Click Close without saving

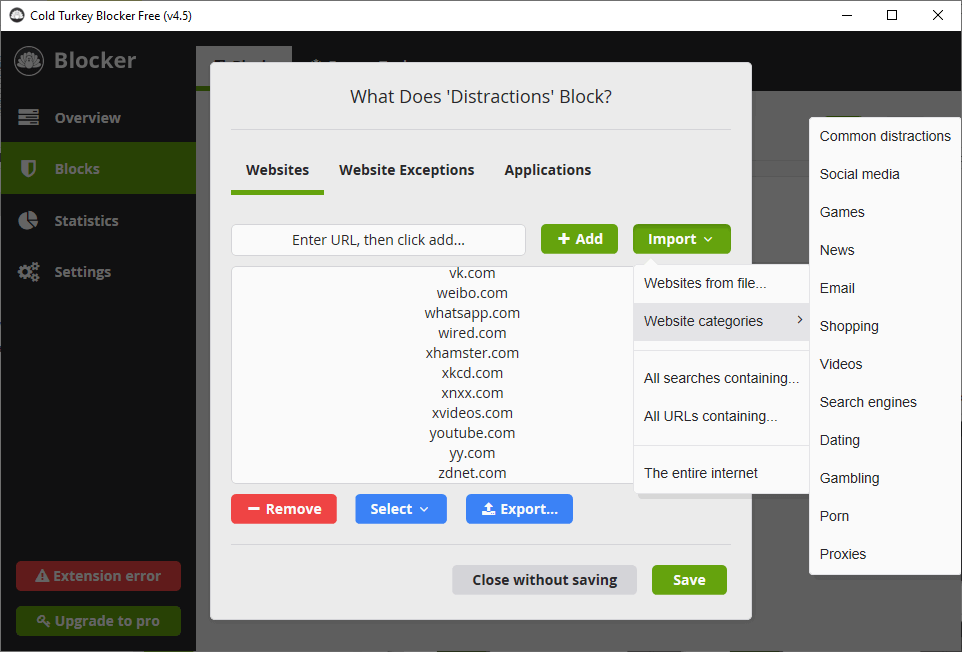click(x=544, y=580)
